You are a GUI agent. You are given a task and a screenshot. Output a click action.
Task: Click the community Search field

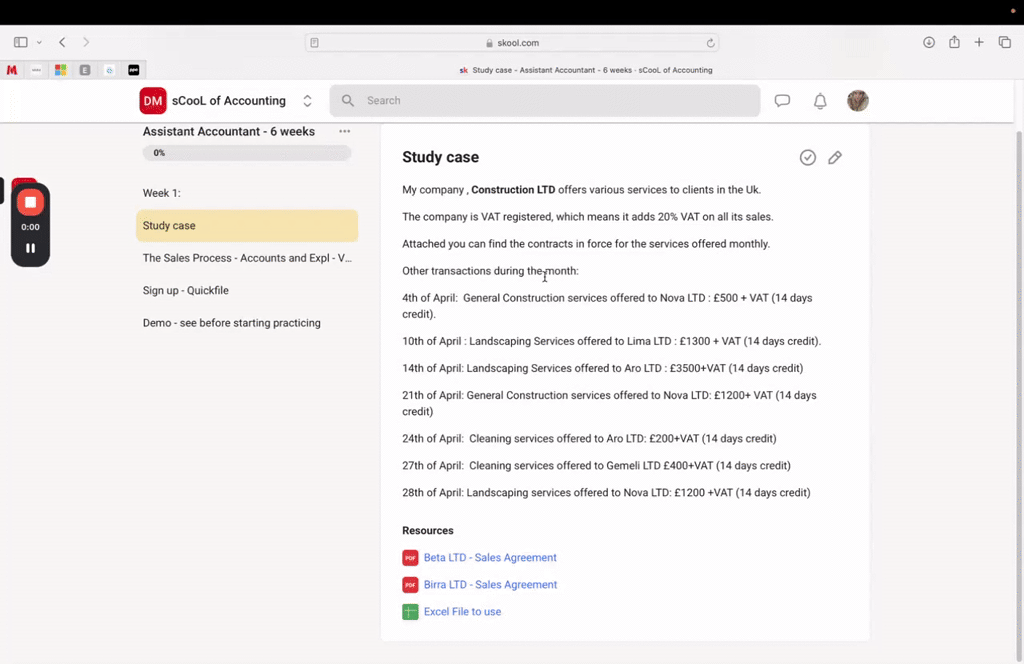coord(545,101)
